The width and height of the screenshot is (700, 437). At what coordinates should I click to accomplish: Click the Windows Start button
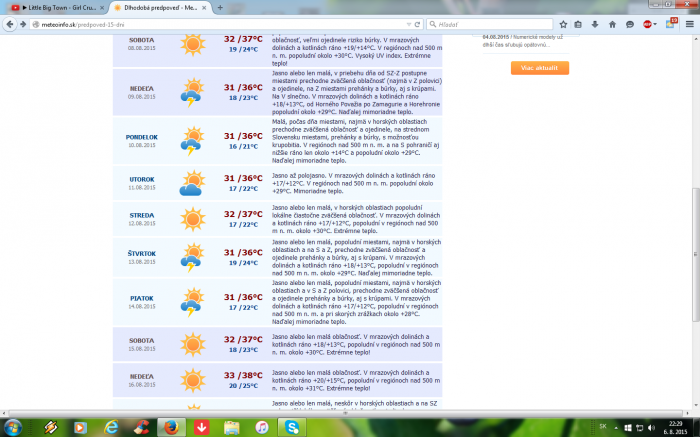(14, 426)
